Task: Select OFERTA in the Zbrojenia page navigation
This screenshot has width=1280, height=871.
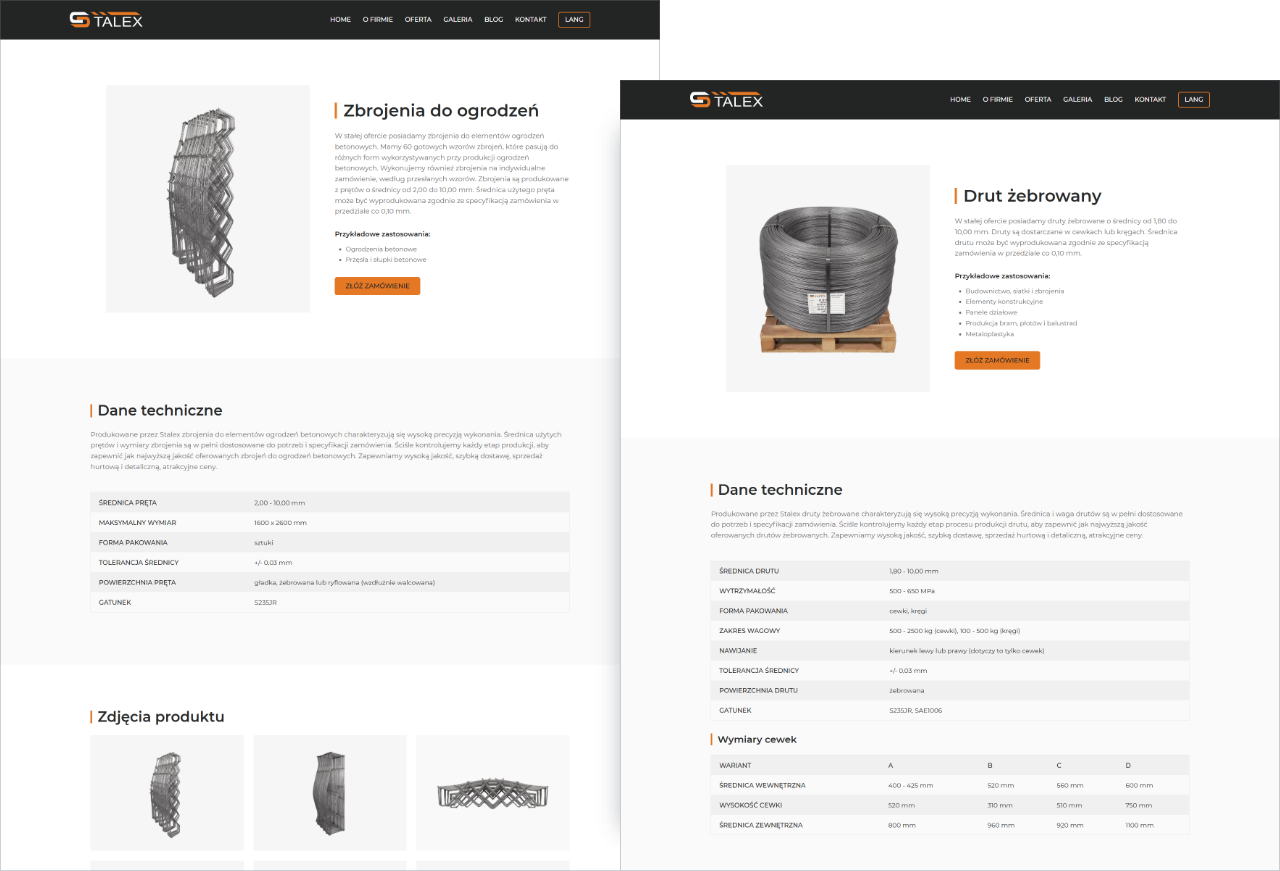Action: [418, 19]
